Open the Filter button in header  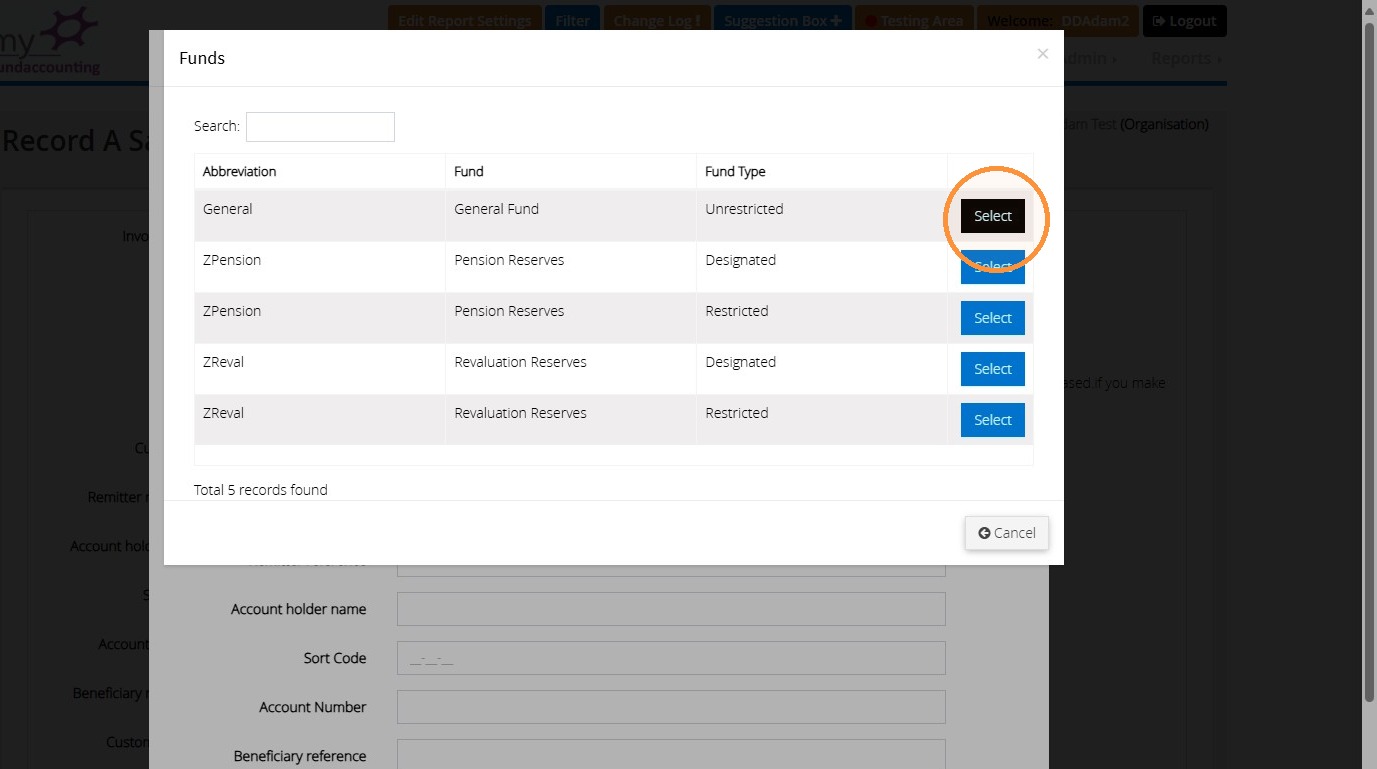pos(573,20)
